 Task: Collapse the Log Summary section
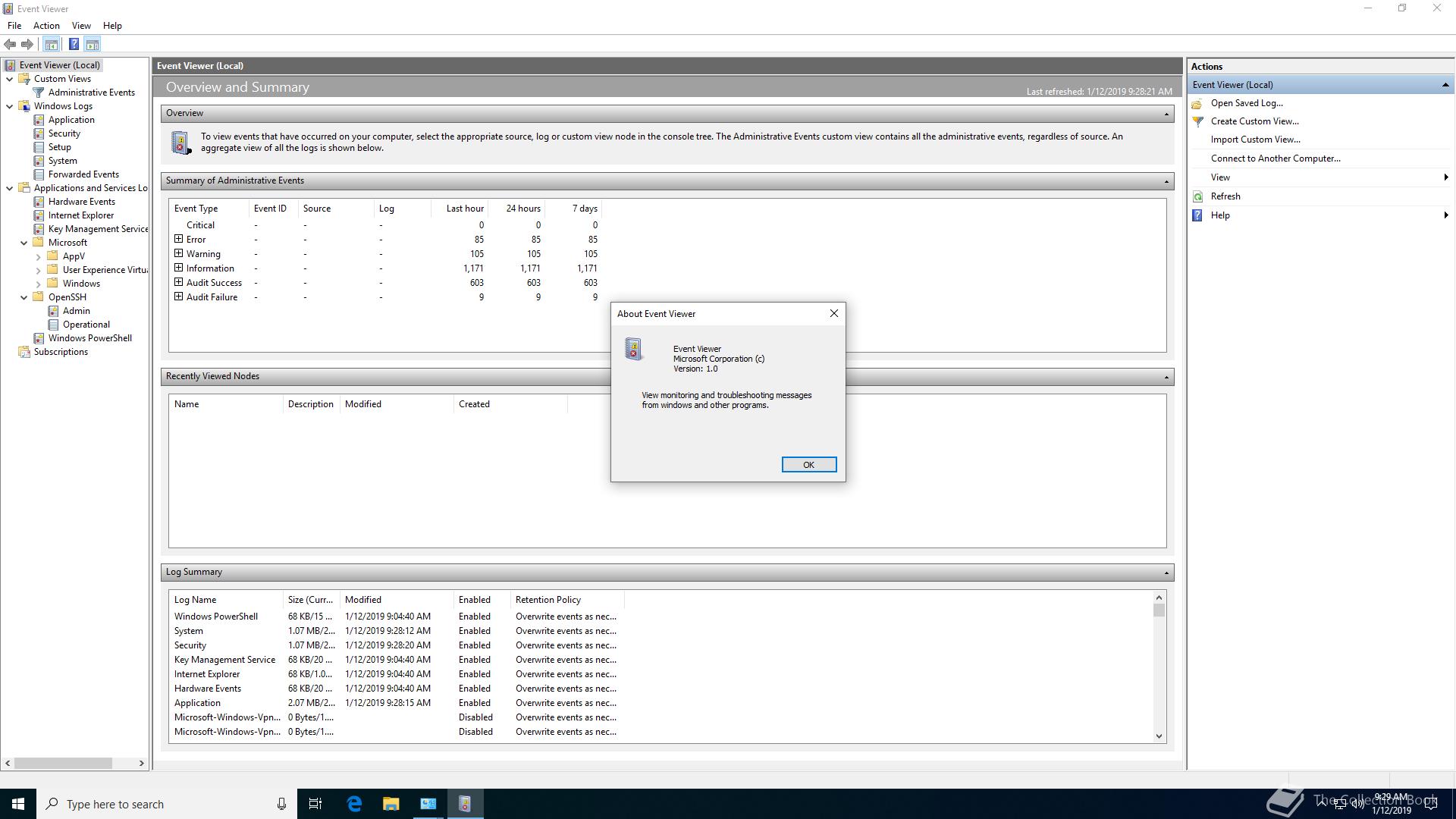point(1166,573)
